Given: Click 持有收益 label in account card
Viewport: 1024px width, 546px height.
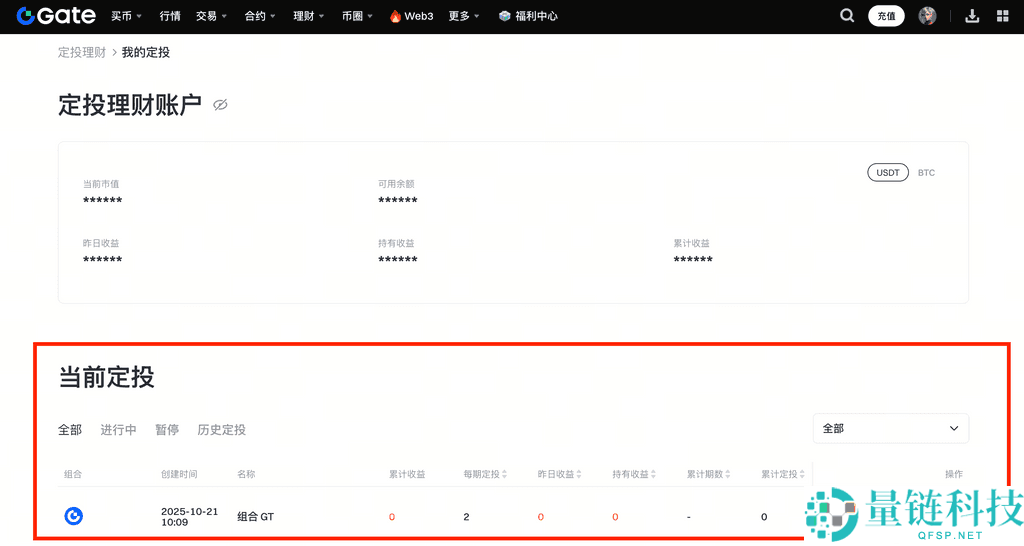Looking at the screenshot, I should pos(396,243).
